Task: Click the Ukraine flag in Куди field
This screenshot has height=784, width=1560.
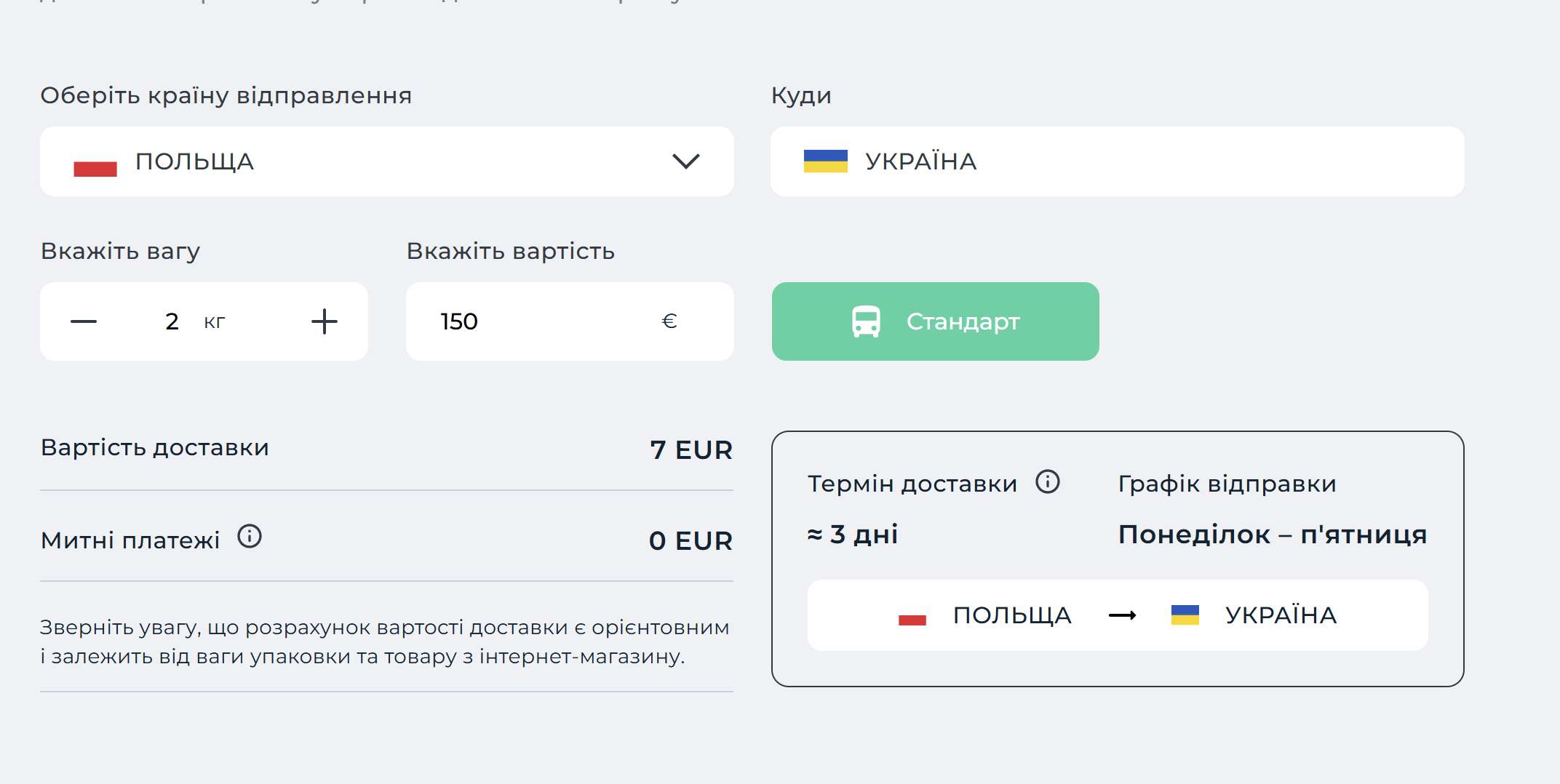Action: (826, 161)
